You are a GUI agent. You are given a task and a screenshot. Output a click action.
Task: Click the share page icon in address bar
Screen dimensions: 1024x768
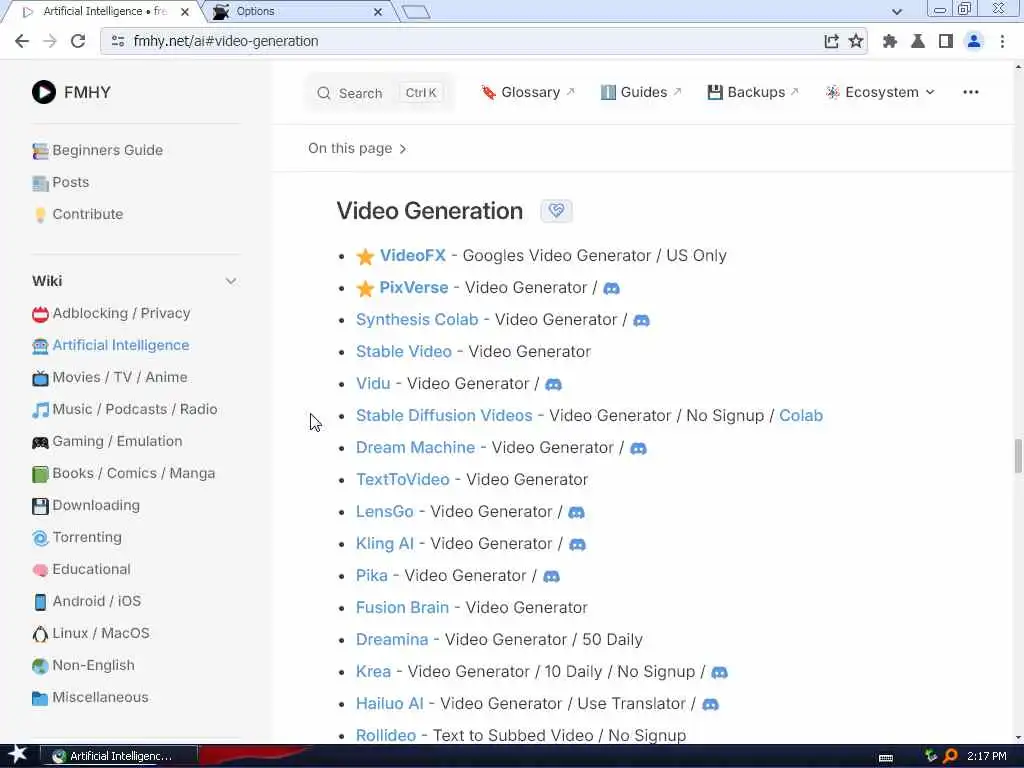pyautogui.click(x=831, y=41)
